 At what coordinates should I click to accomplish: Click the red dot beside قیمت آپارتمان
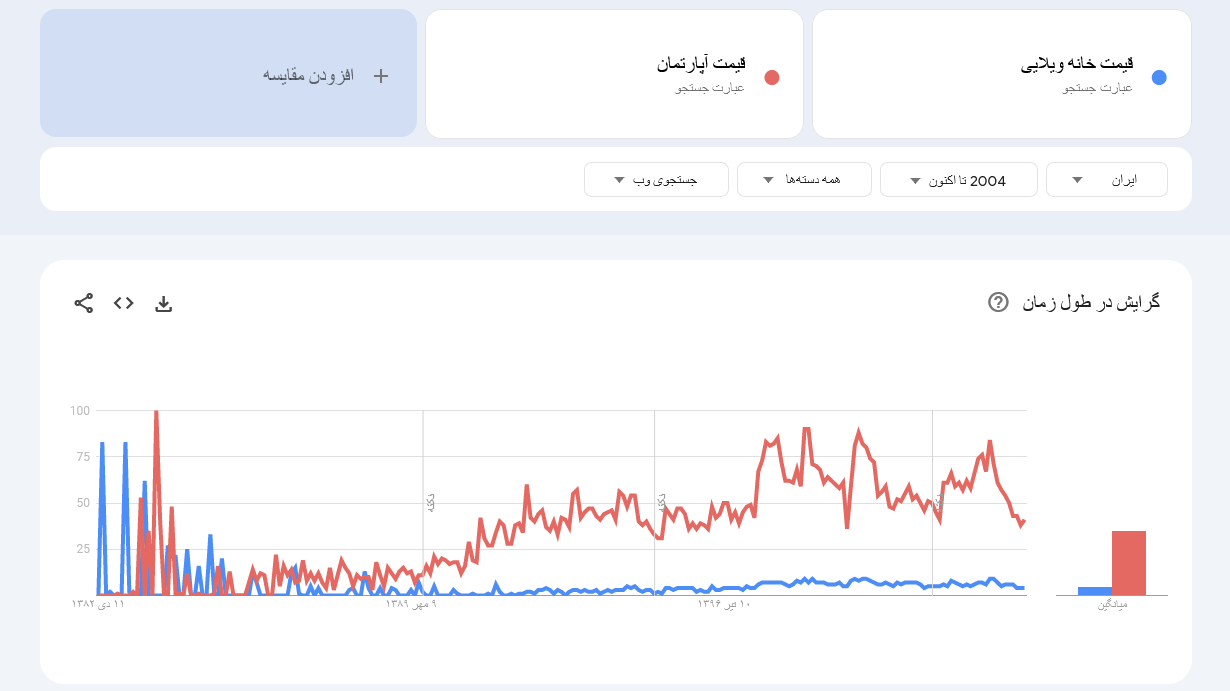click(x=771, y=78)
